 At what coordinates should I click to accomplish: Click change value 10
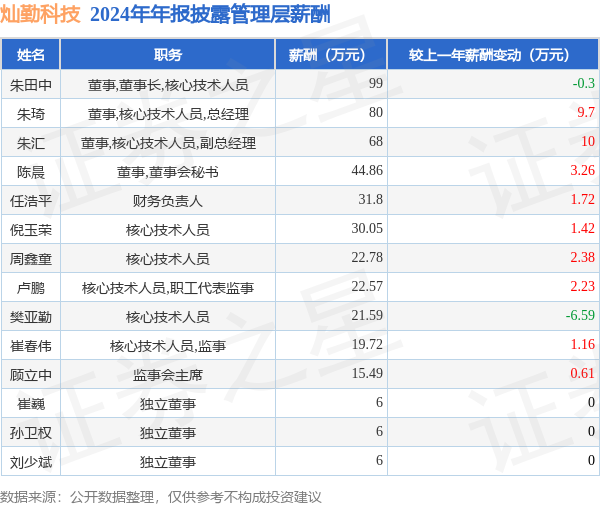tap(588, 141)
